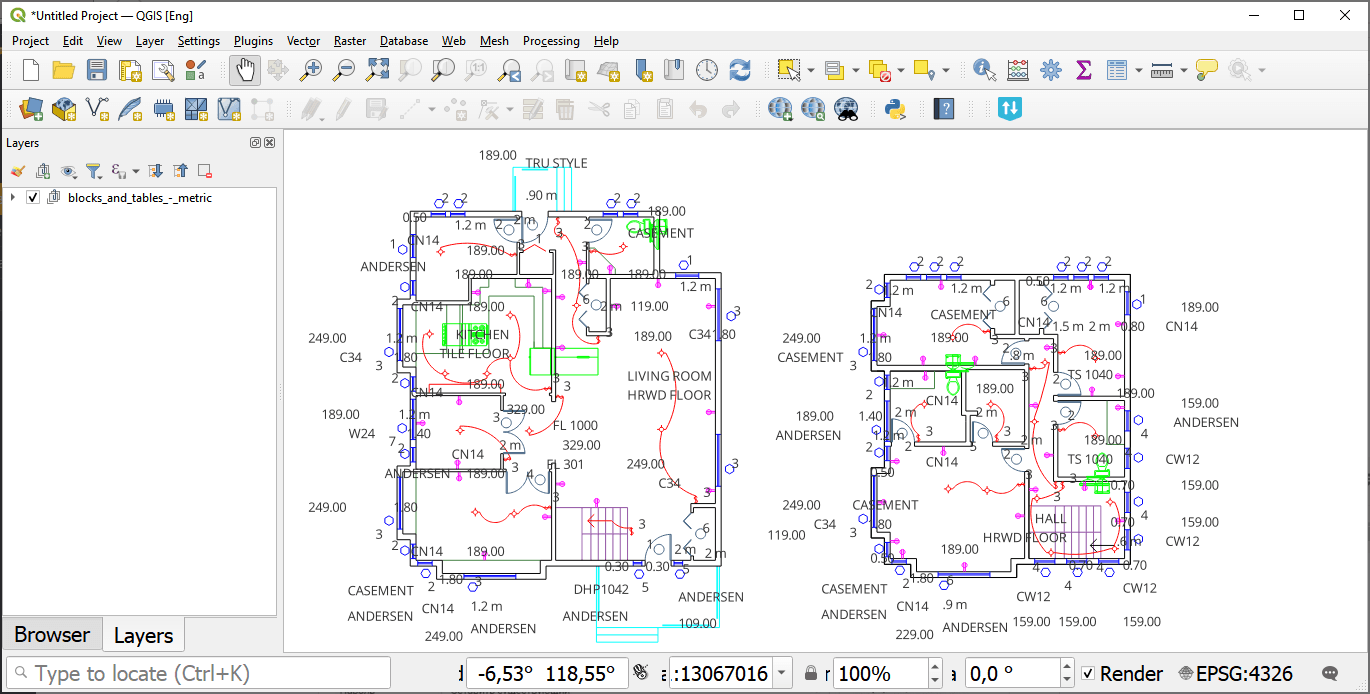Click the Refresh map icon

click(740, 70)
